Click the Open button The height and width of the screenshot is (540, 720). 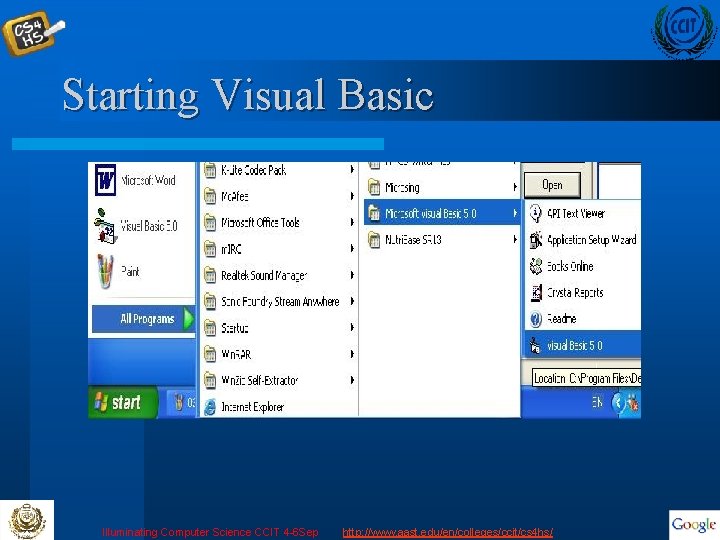(x=552, y=185)
